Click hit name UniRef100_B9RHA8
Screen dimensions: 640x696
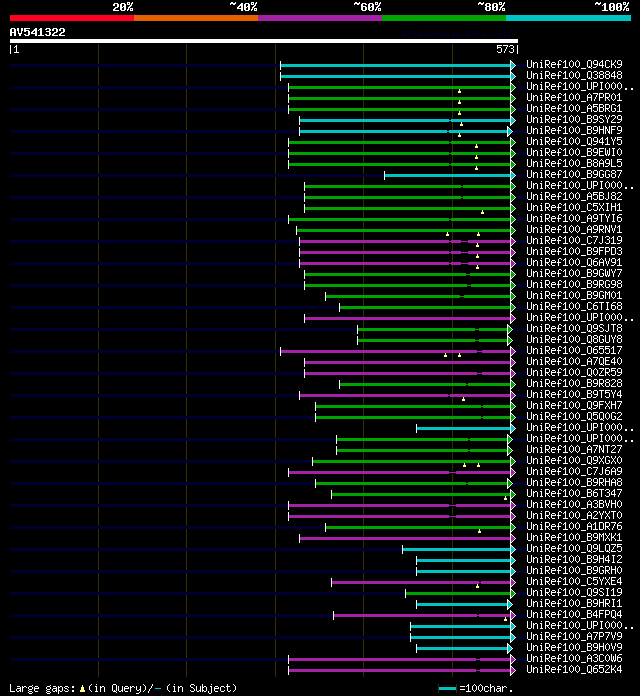coord(574,482)
